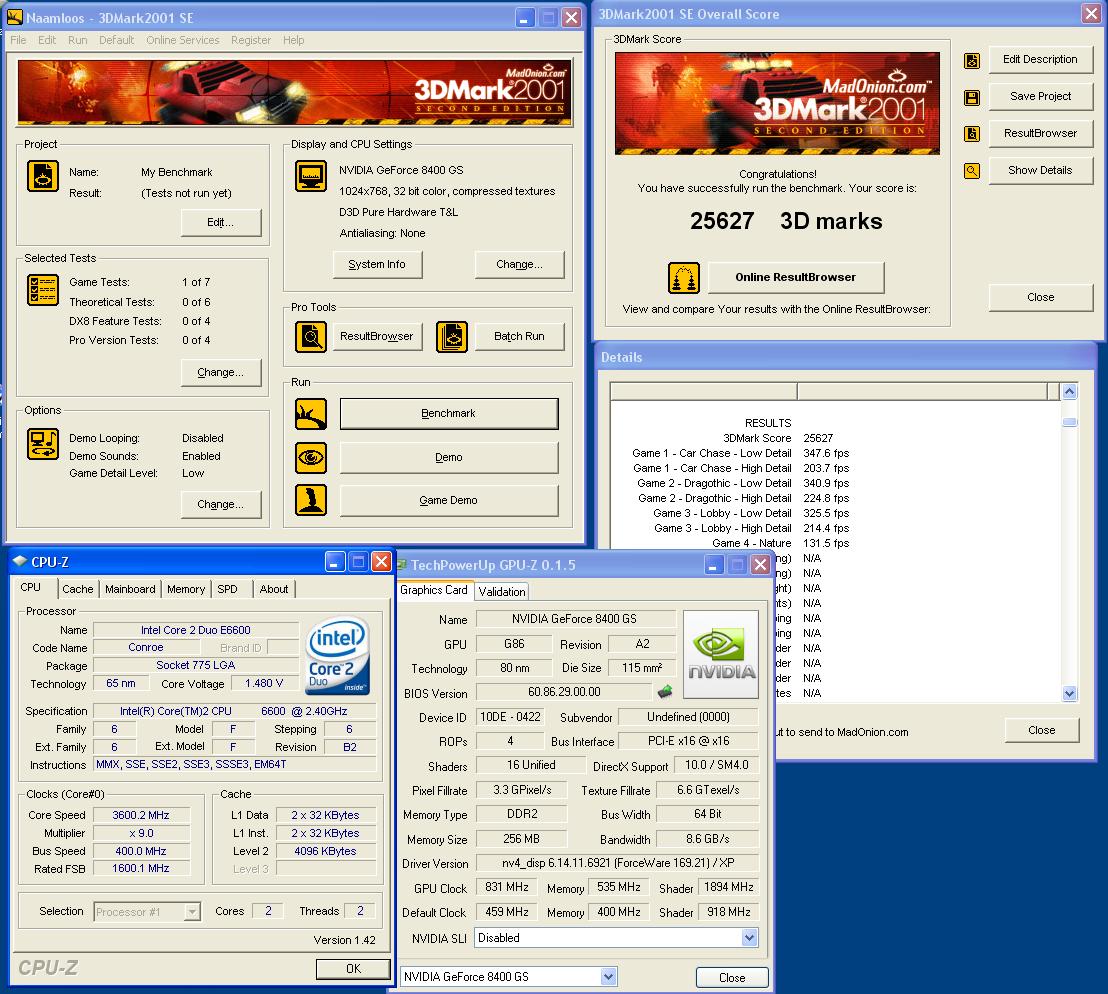This screenshot has height=994, width=1108.
Task: Click Close at bottom of GPU-Z
Action: [x=732, y=978]
